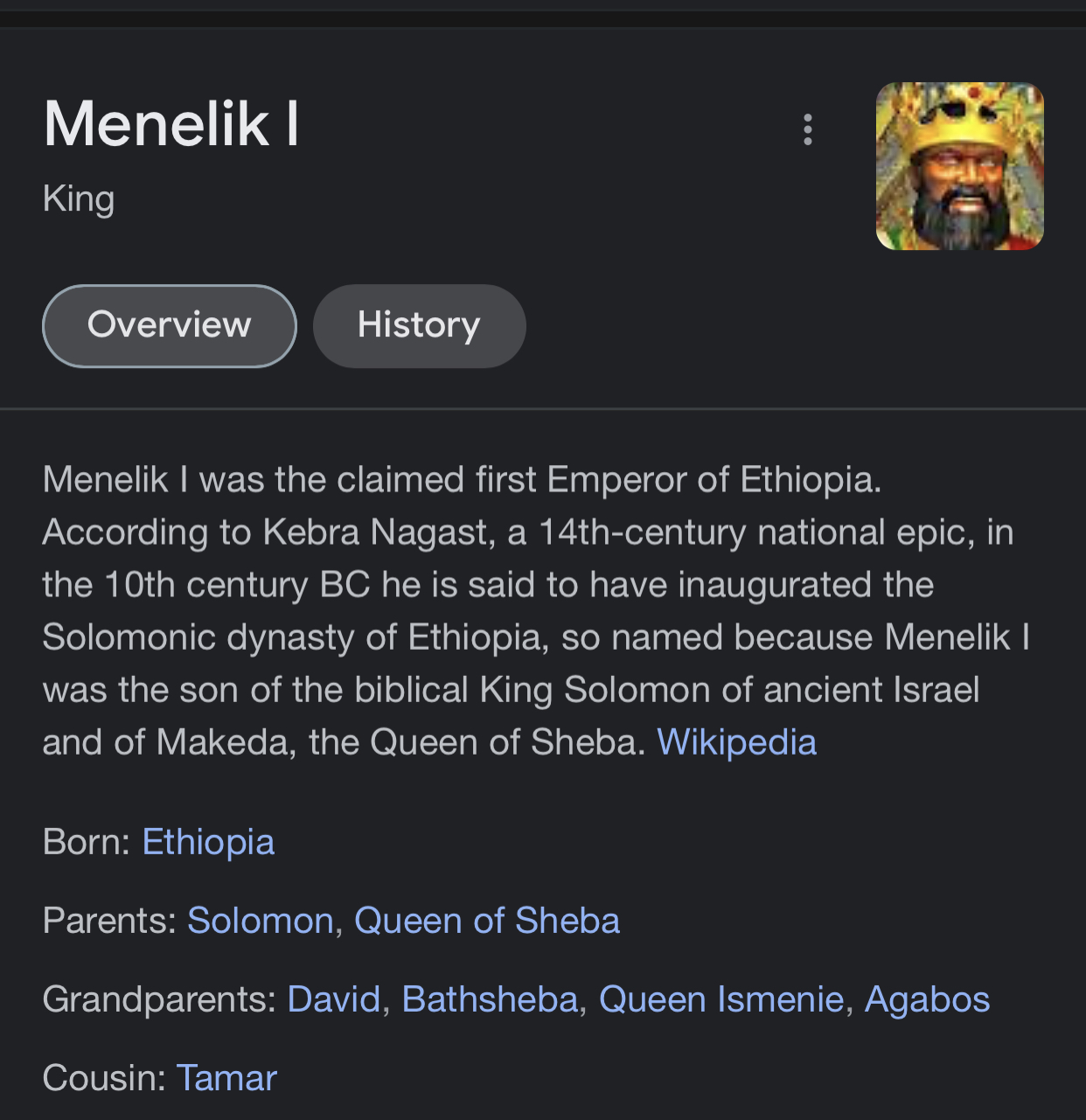Open the Wikipedia source link
Viewport: 1086px width, 1120px height.
tap(736, 742)
